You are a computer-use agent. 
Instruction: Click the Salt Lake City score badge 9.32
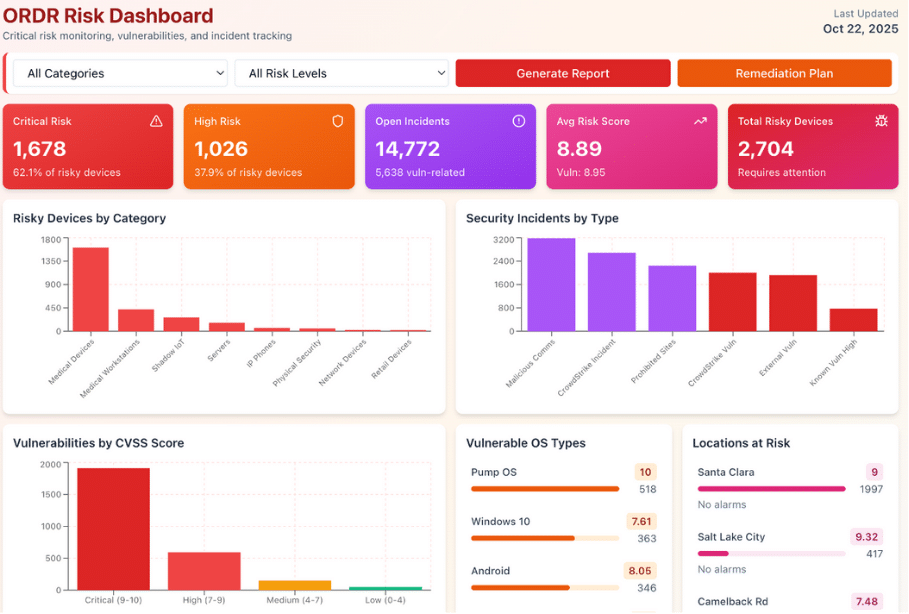867,537
